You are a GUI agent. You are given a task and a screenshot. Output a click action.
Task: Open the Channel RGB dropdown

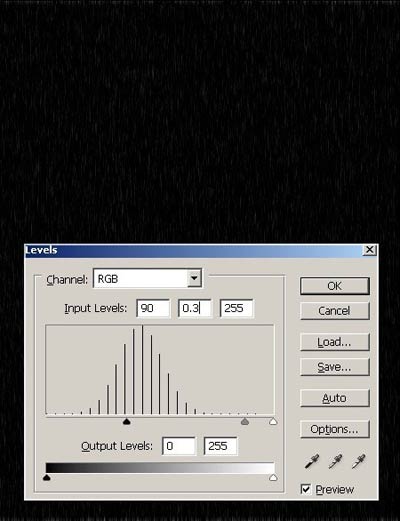pos(147,278)
